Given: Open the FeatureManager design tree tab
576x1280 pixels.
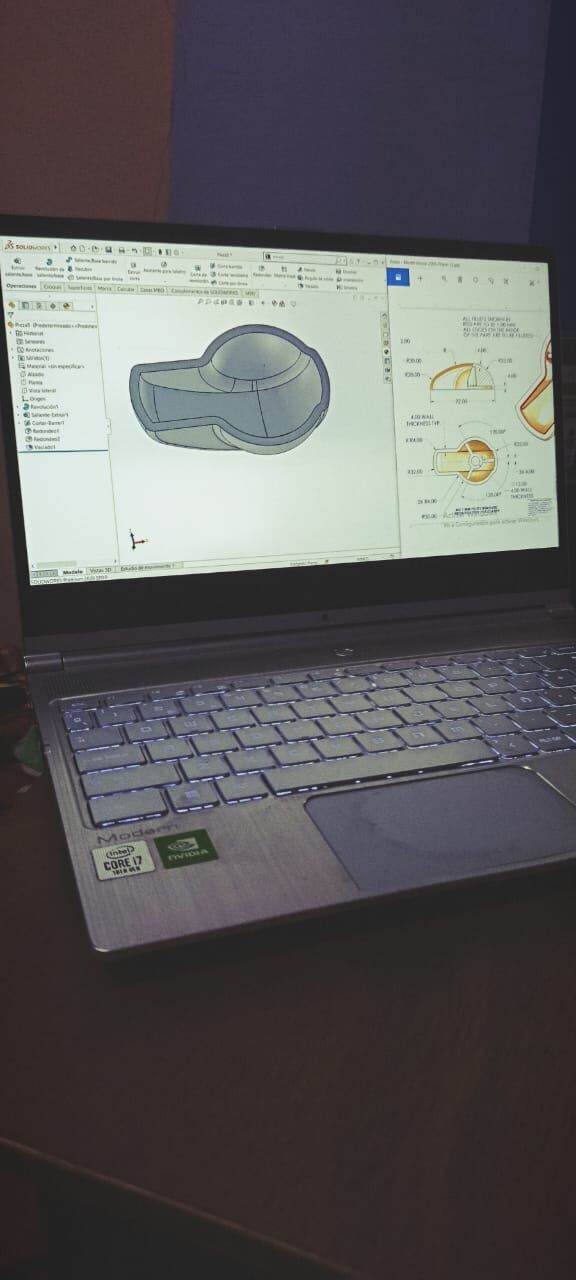Looking at the screenshot, I should coord(11,305).
